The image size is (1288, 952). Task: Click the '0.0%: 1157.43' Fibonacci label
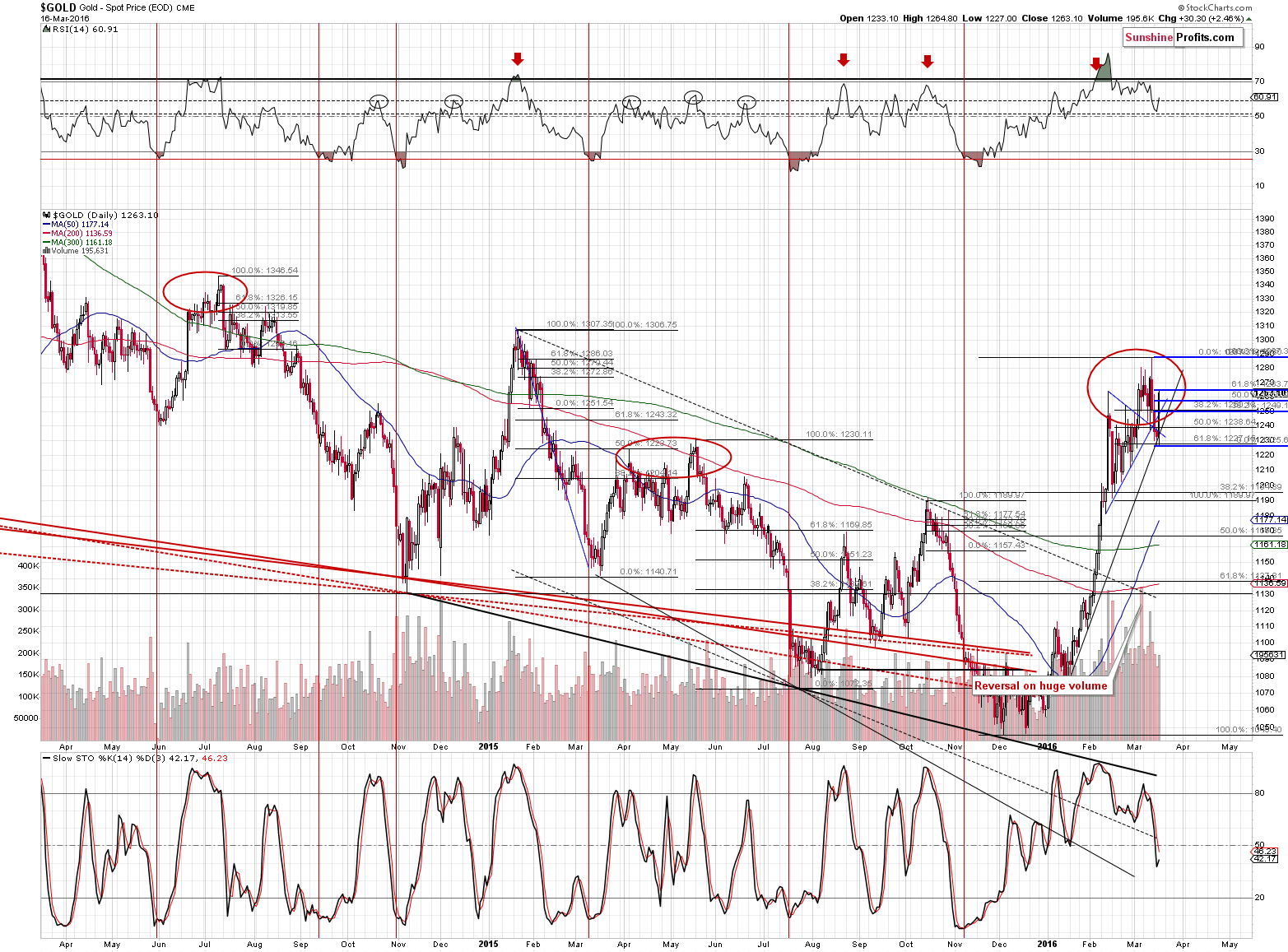997,545
